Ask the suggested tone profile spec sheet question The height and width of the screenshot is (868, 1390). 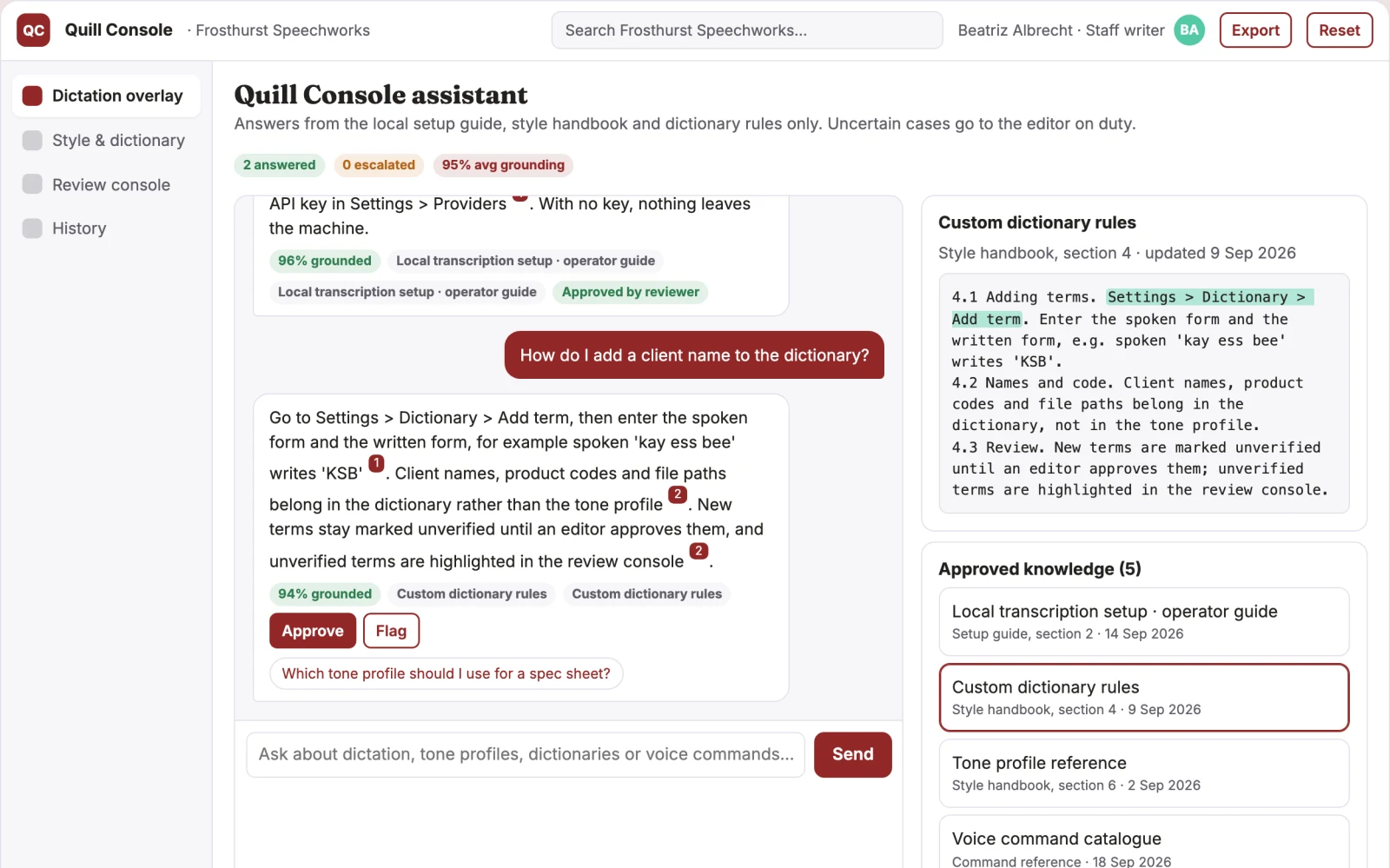[x=446, y=673]
